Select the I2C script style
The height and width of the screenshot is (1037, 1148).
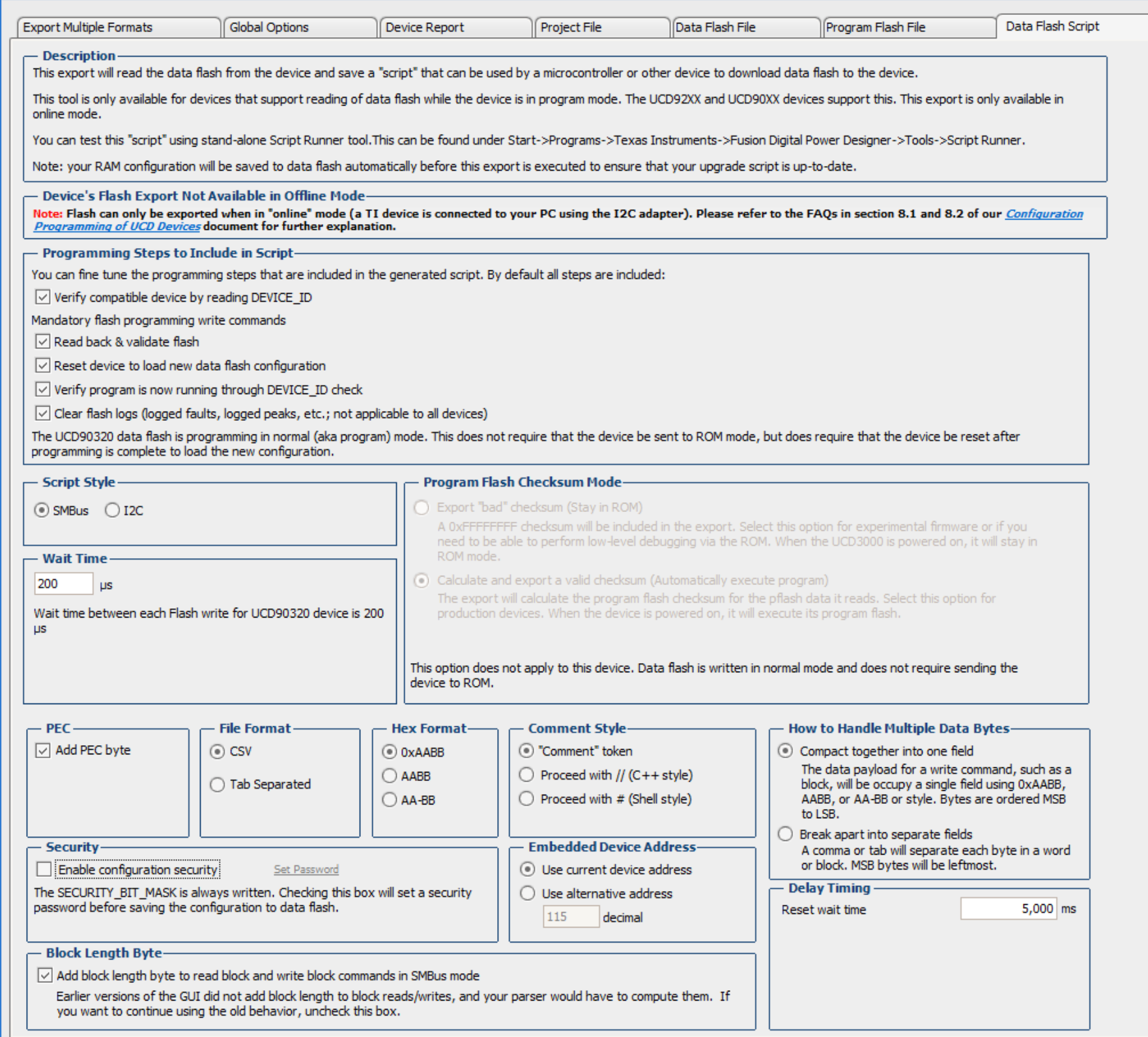pos(113,510)
